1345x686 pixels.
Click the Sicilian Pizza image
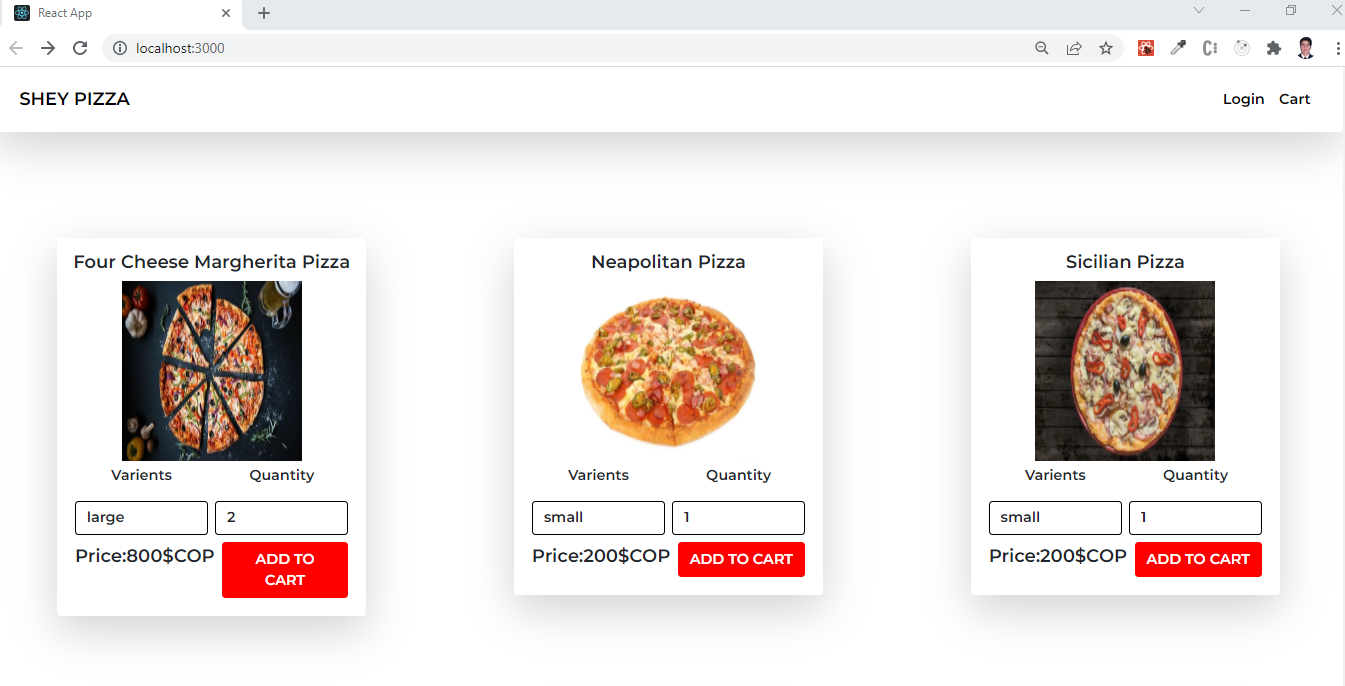[x=1124, y=370]
